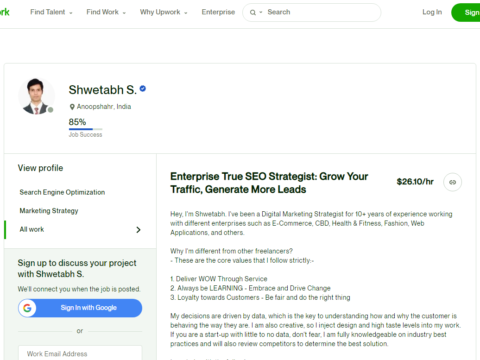The width and height of the screenshot is (480, 360).
Task: Click the blue verified badge icon
Action: pyautogui.click(x=143, y=89)
